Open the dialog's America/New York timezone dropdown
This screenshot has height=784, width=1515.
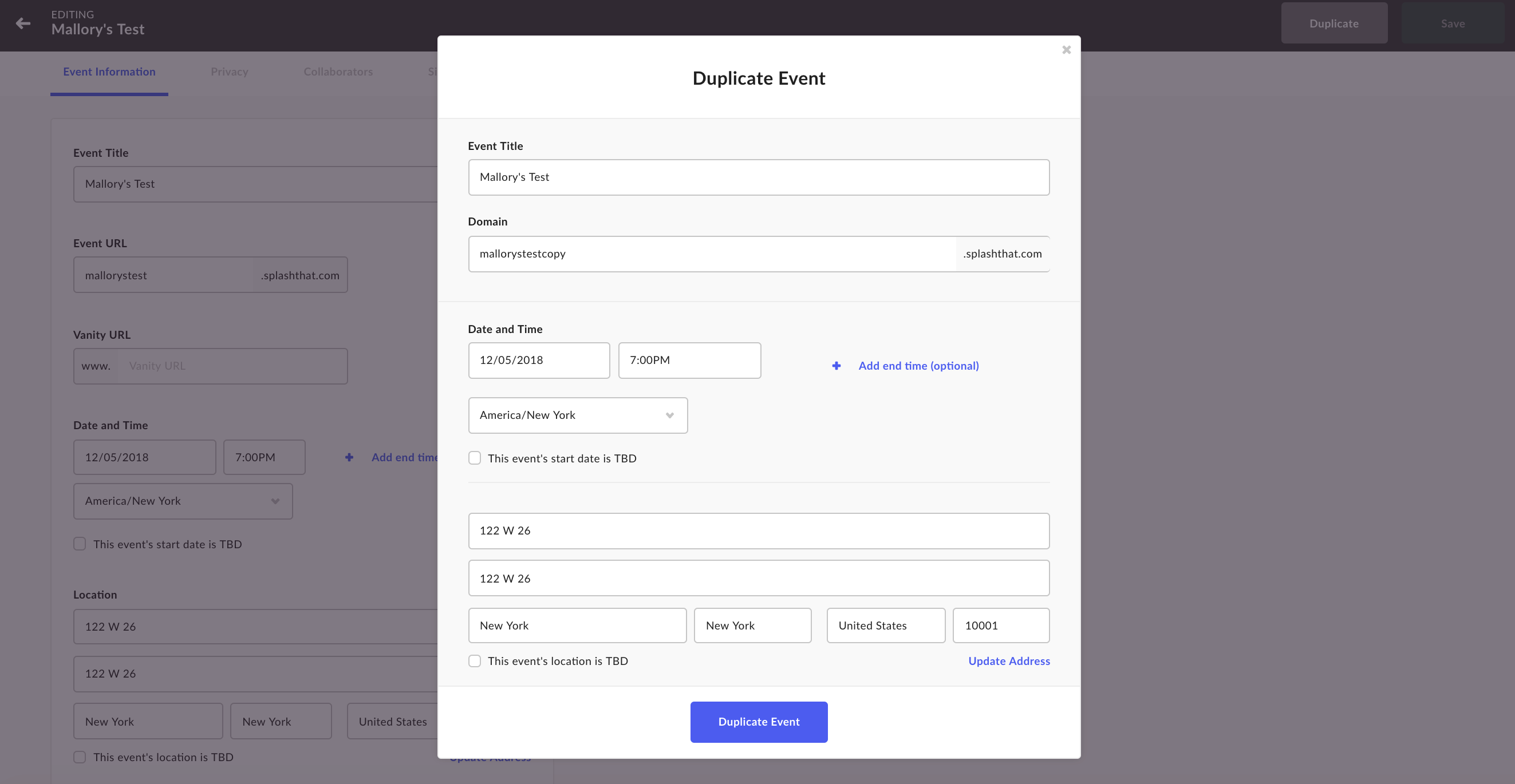tap(578, 415)
